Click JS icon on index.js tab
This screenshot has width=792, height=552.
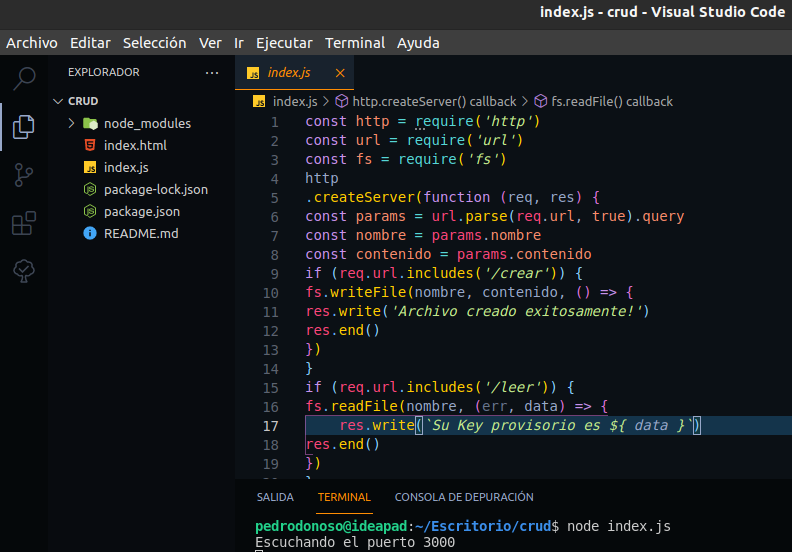[253, 73]
